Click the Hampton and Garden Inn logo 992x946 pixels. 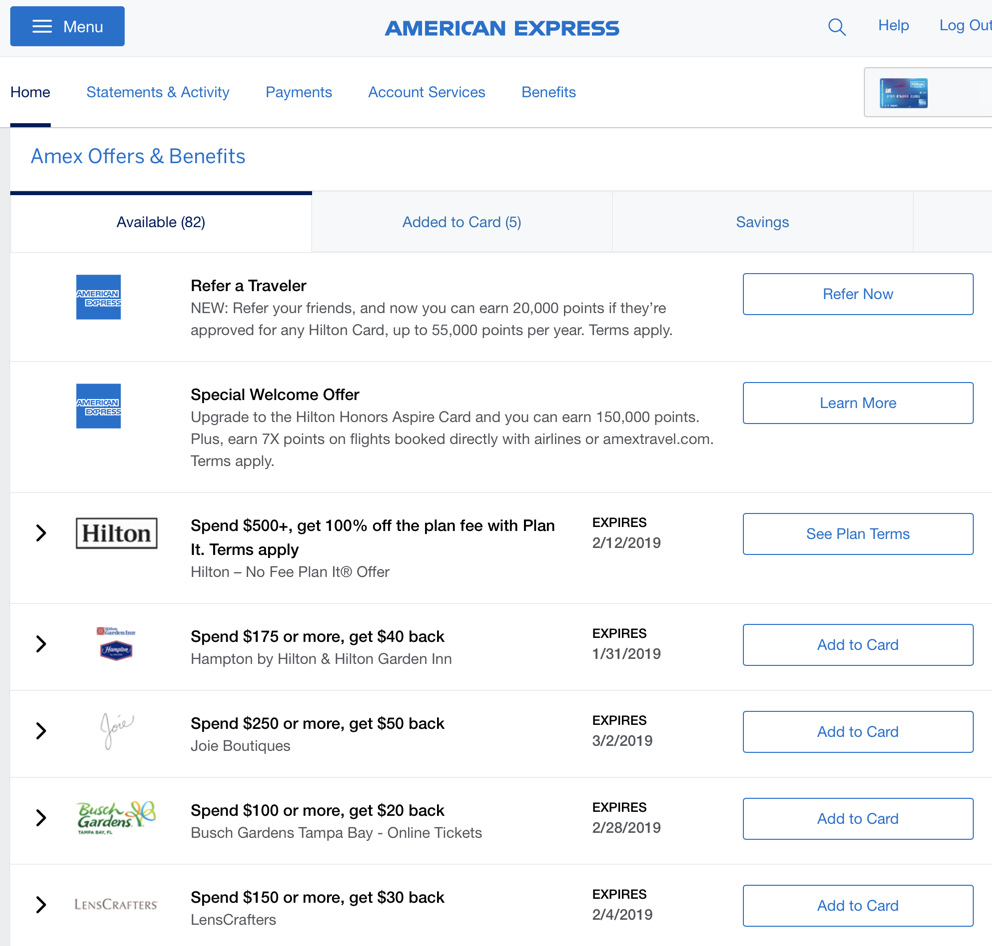coord(116,644)
